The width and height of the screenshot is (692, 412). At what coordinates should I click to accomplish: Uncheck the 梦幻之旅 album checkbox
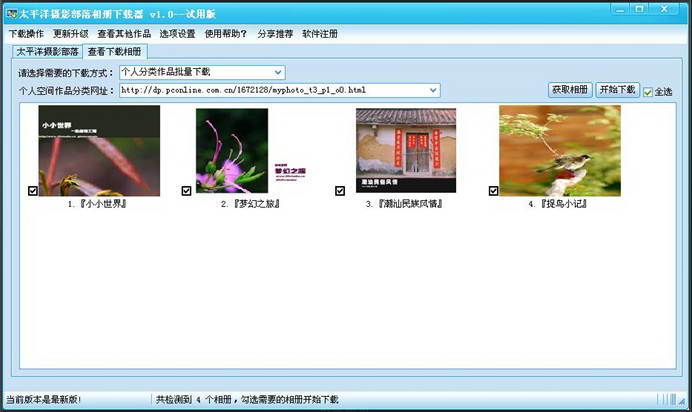[x=187, y=190]
